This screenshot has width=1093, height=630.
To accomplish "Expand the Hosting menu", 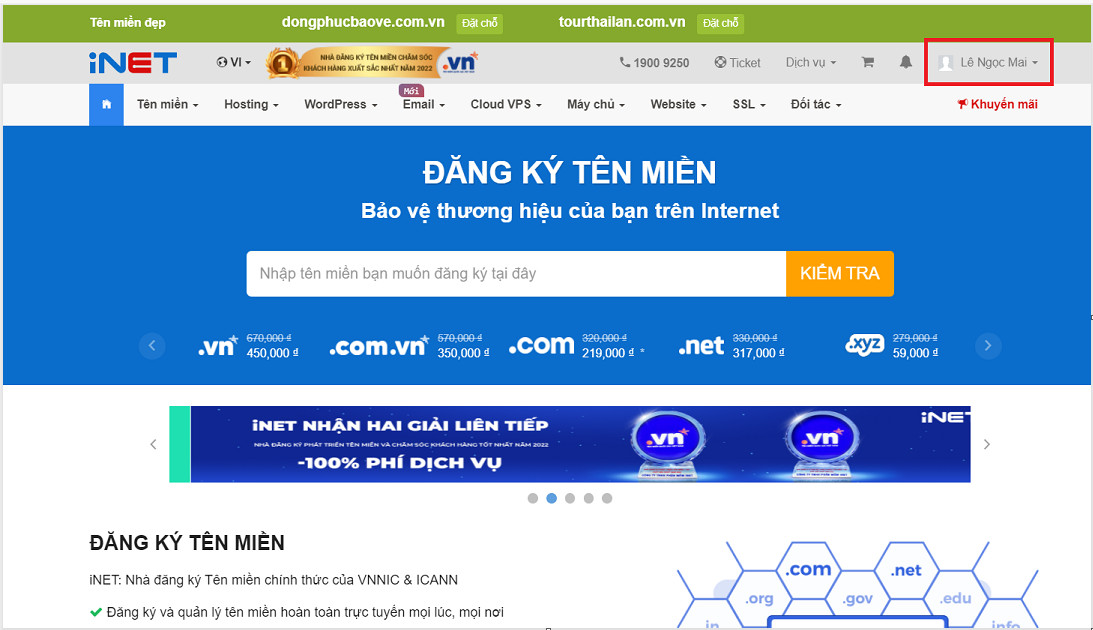I will [251, 105].
